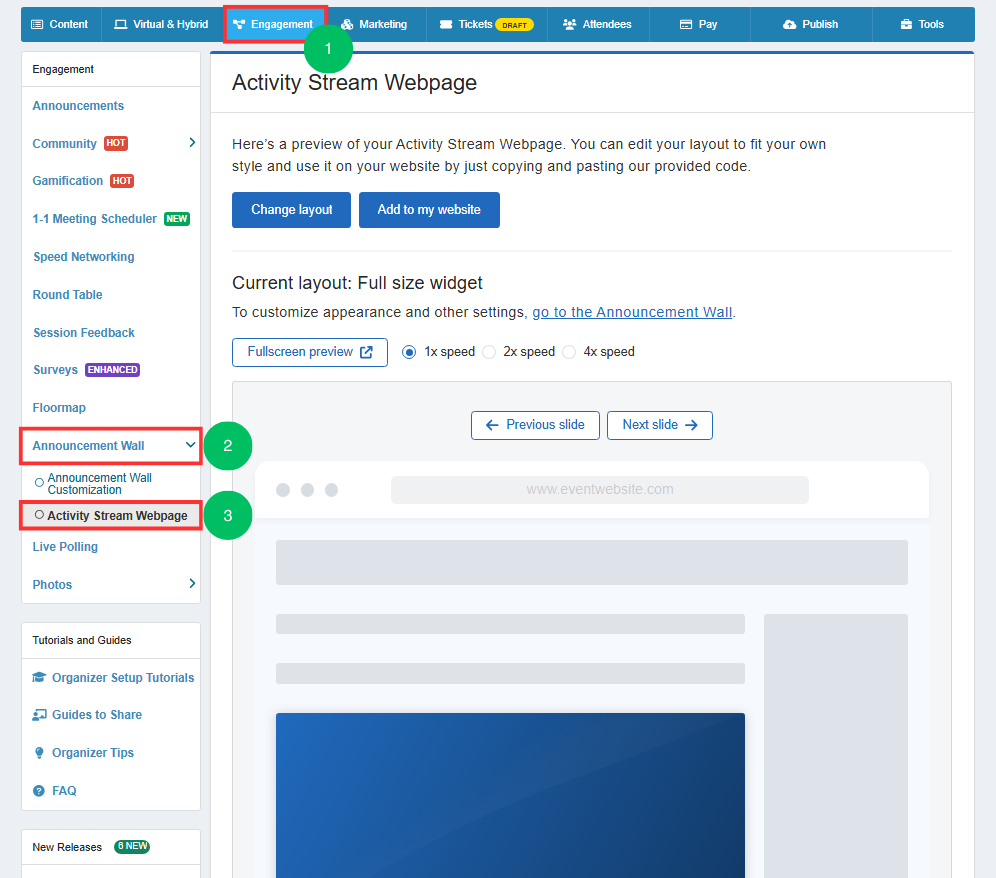Click the Pay credit card icon
The height and width of the screenshot is (878, 996).
(686, 24)
